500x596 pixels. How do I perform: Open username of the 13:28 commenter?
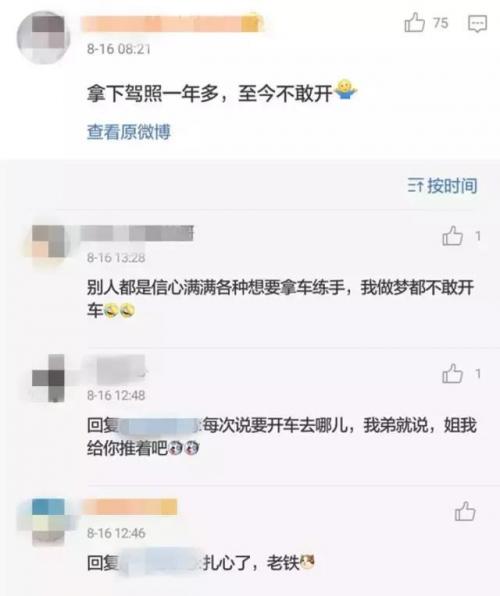[138, 233]
